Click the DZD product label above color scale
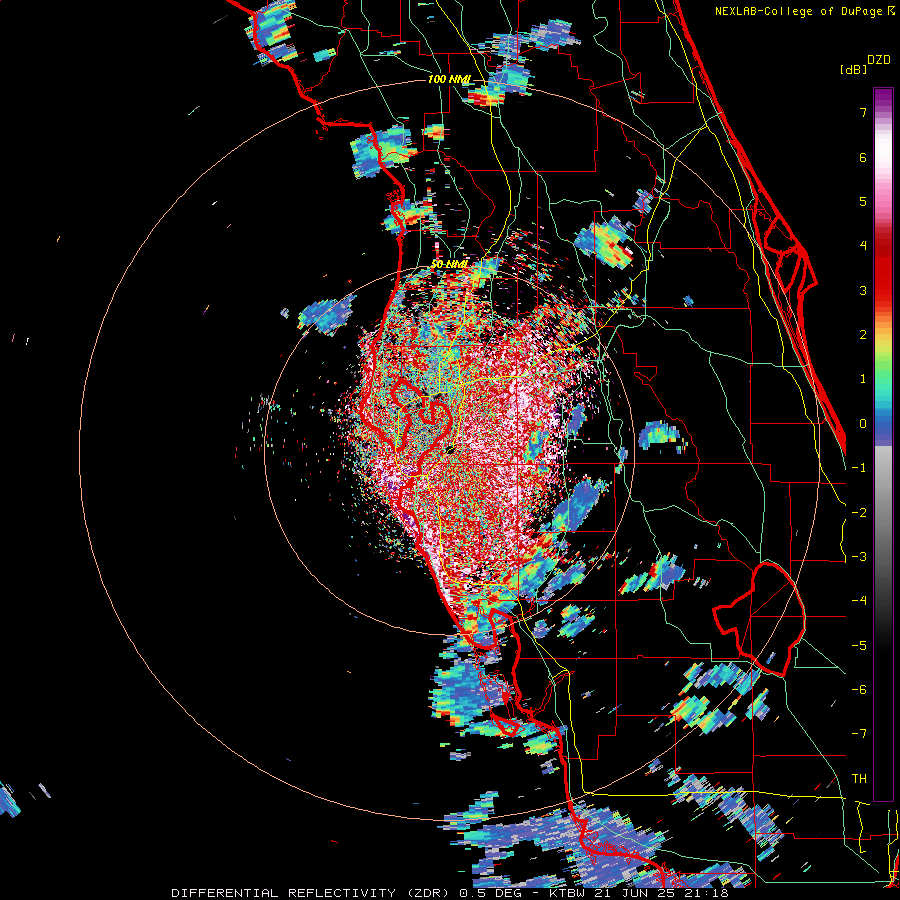 (879, 60)
